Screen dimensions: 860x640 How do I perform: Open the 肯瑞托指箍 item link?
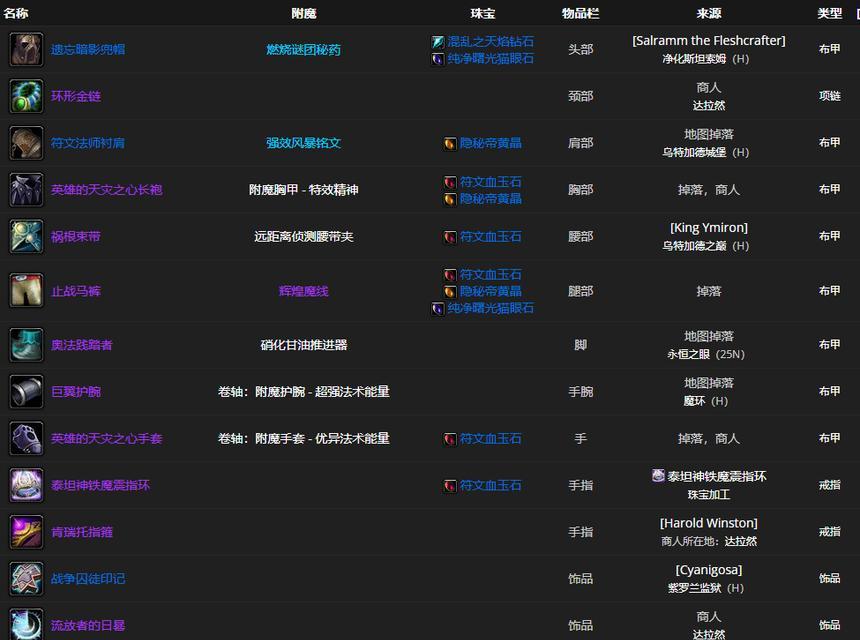click(x=82, y=532)
